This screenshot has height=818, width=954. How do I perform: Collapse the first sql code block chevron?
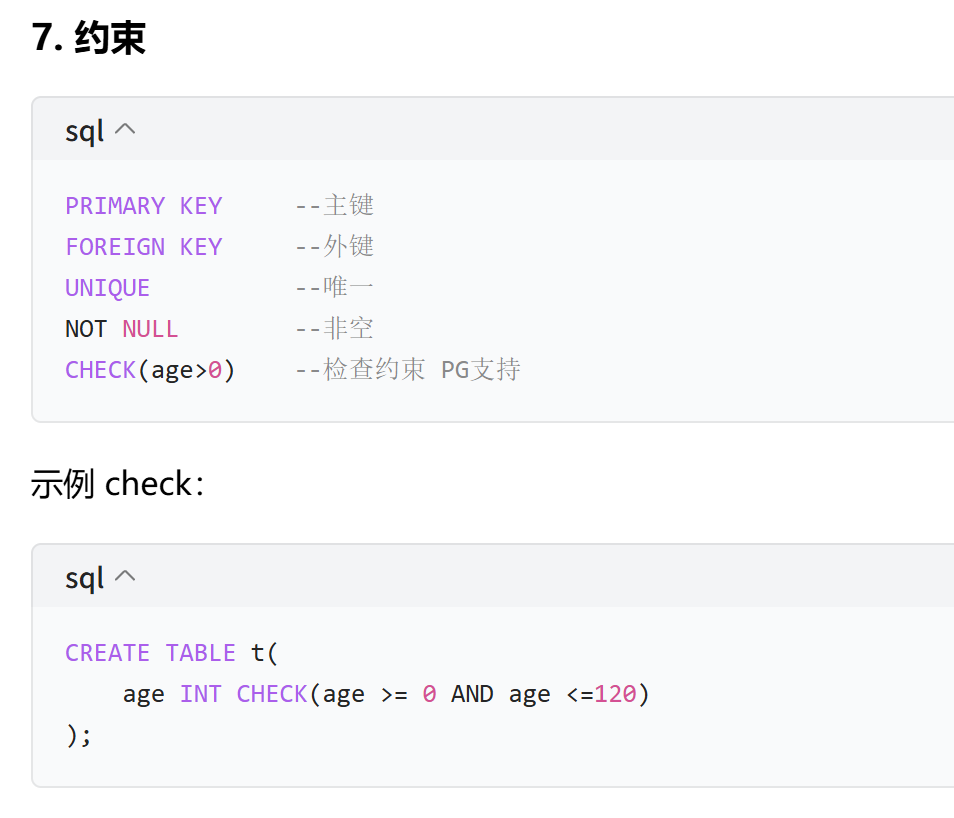[x=125, y=130]
